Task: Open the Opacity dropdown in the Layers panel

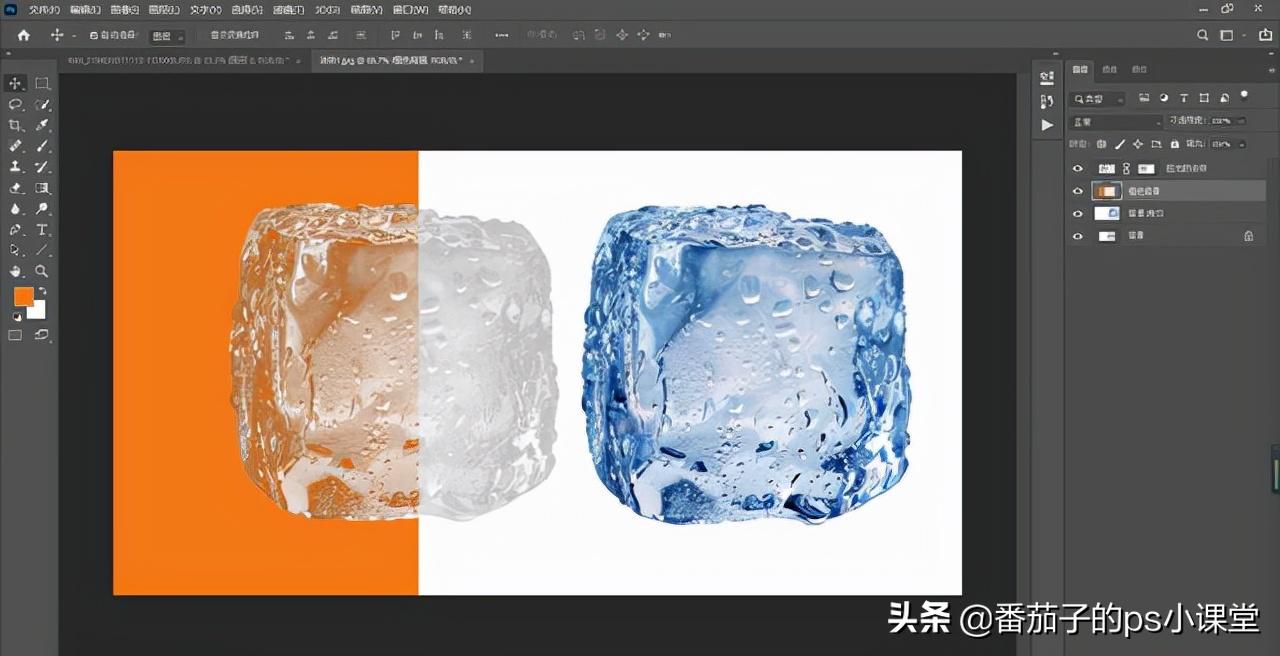Action: pyautogui.click(x=1242, y=121)
